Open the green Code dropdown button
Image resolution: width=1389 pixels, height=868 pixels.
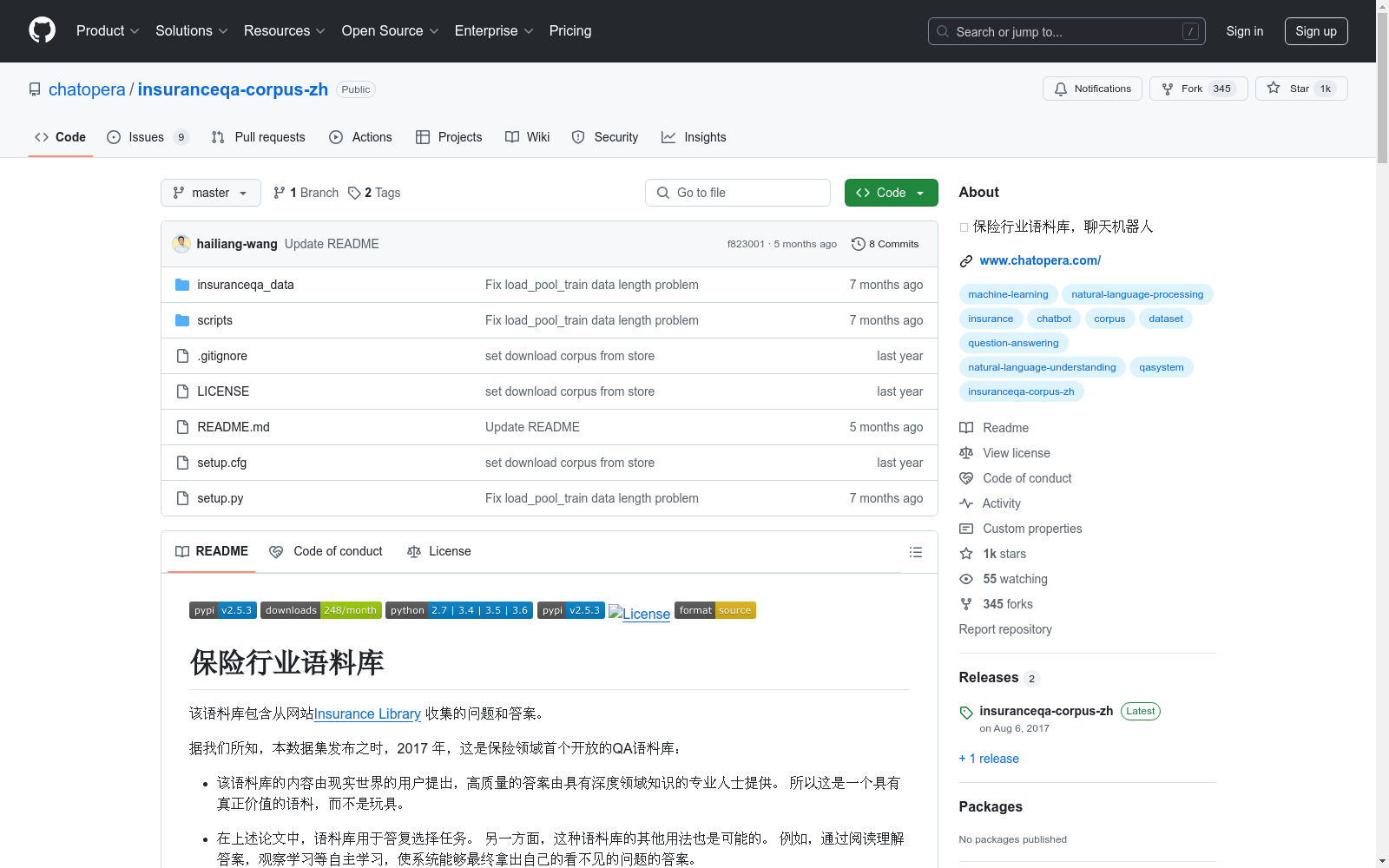click(891, 193)
